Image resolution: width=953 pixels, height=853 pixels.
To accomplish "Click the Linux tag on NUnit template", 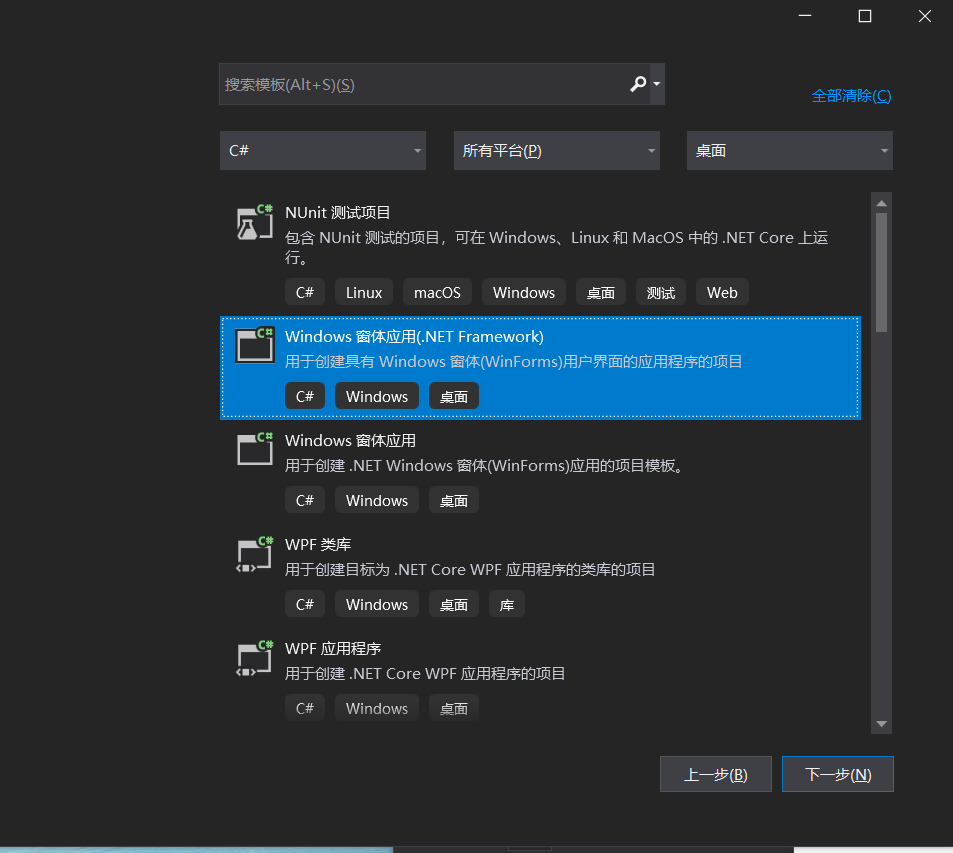I will (x=364, y=292).
